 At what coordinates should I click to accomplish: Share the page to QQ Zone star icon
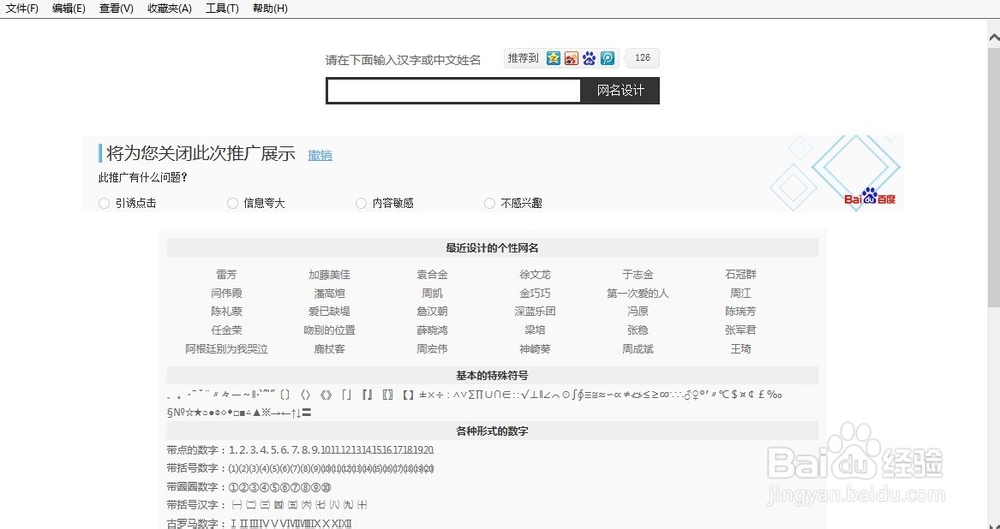(x=553, y=58)
